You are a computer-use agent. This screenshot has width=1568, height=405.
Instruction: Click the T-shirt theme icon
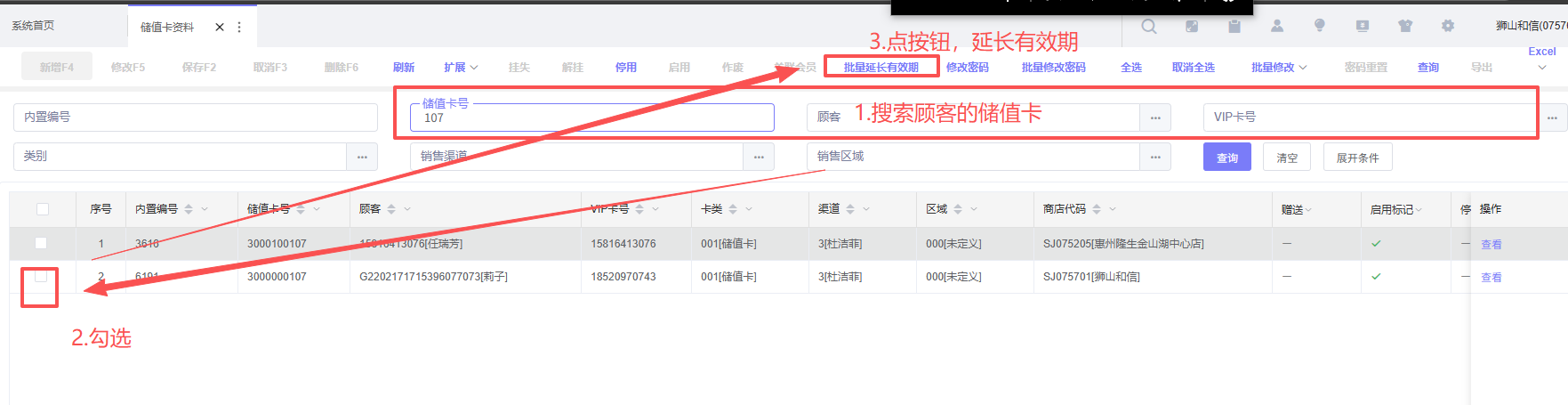pyautogui.click(x=1405, y=27)
